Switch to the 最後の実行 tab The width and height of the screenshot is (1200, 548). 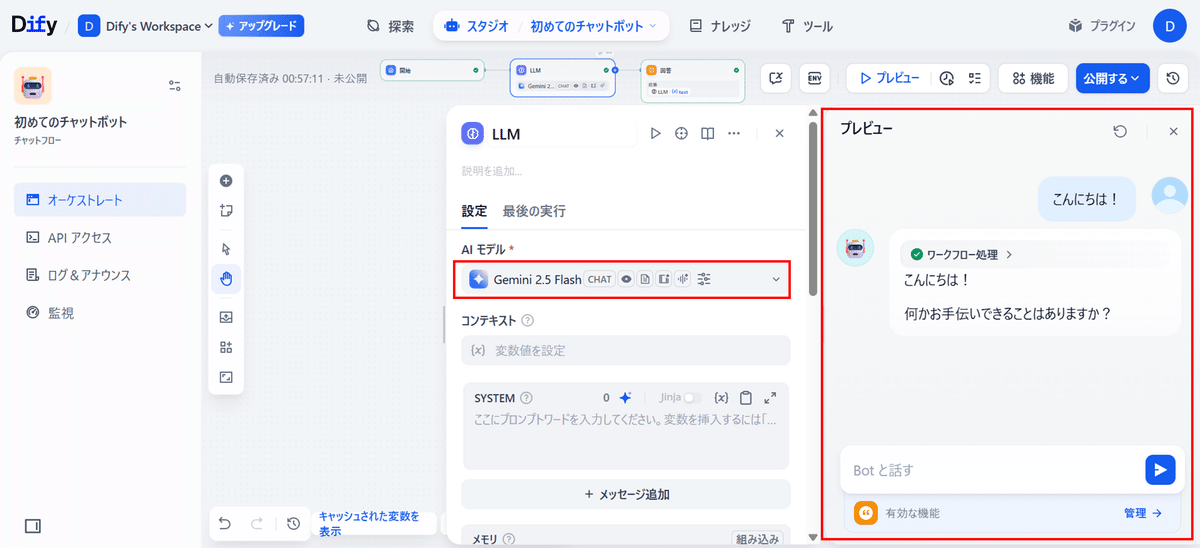click(x=534, y=211)
